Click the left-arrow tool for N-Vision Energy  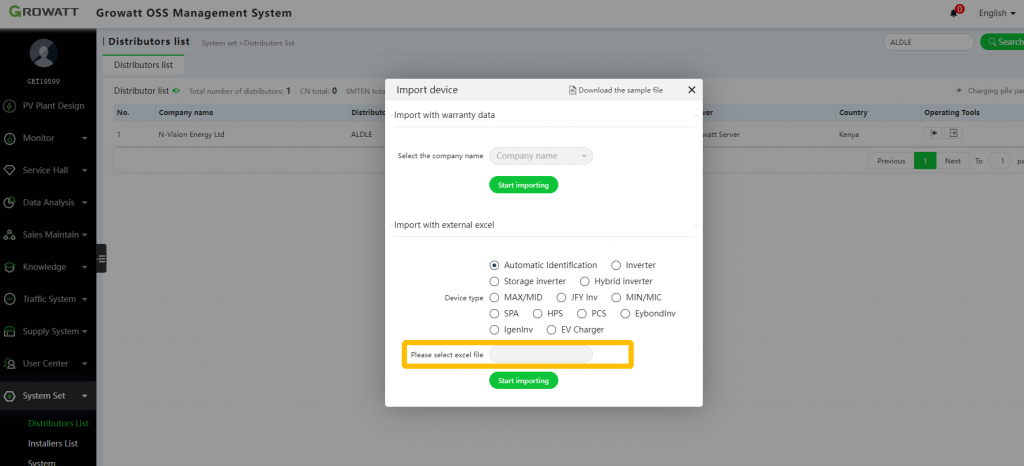tap(934, 133)
